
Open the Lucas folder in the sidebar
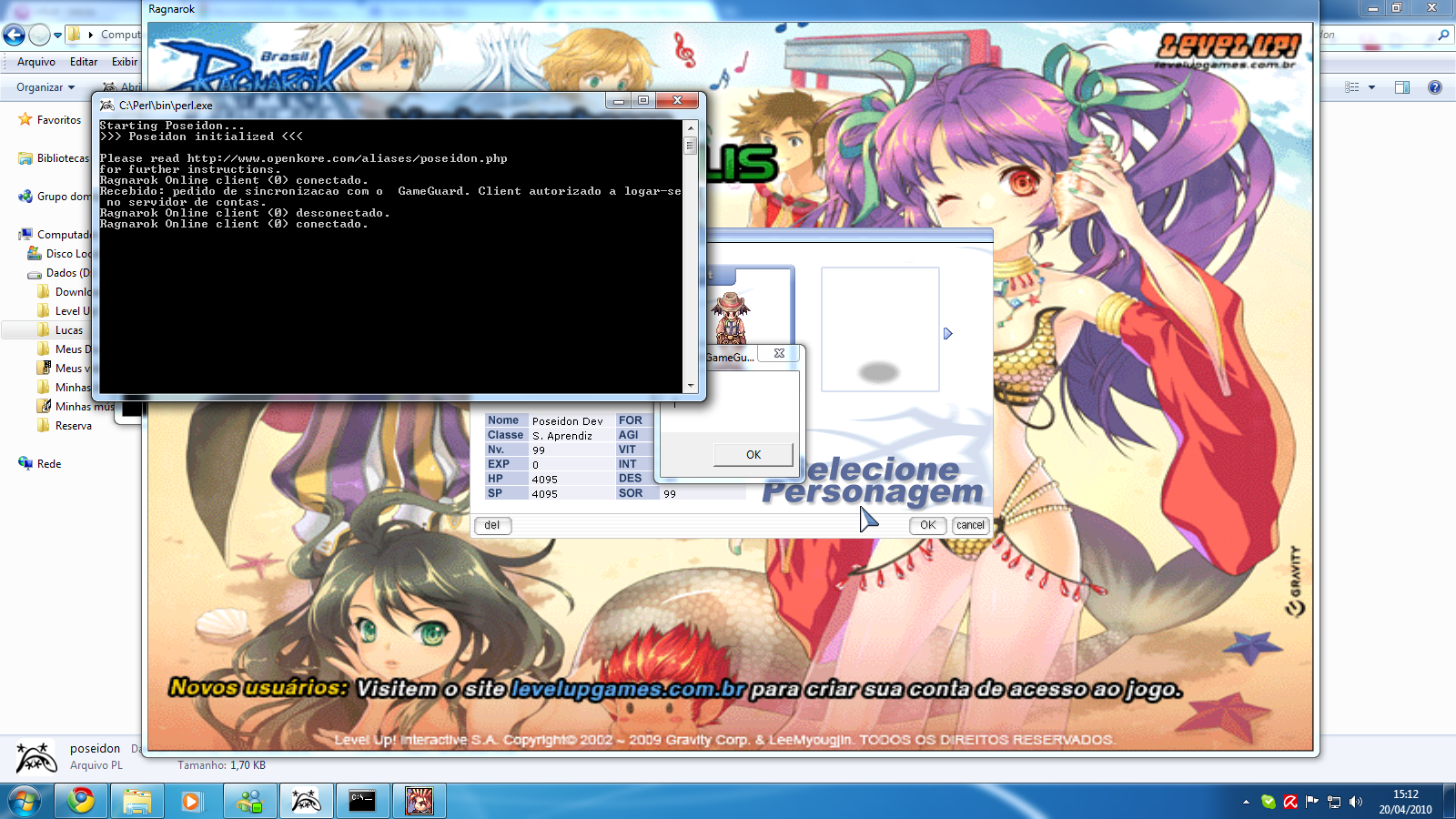click(69, 330)
